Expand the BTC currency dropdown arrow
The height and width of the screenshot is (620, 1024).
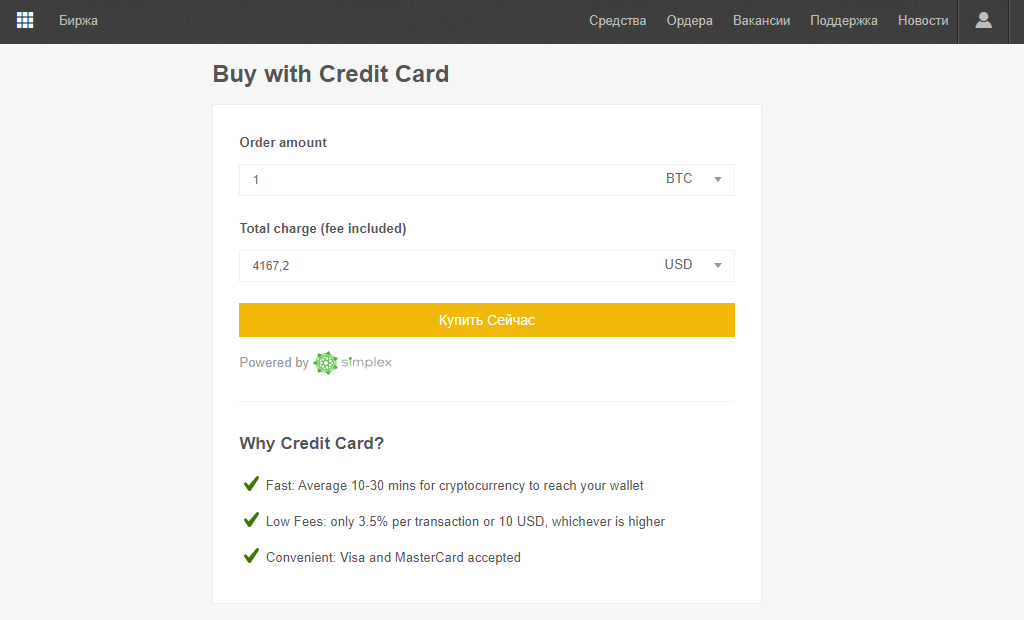[718, 180]
